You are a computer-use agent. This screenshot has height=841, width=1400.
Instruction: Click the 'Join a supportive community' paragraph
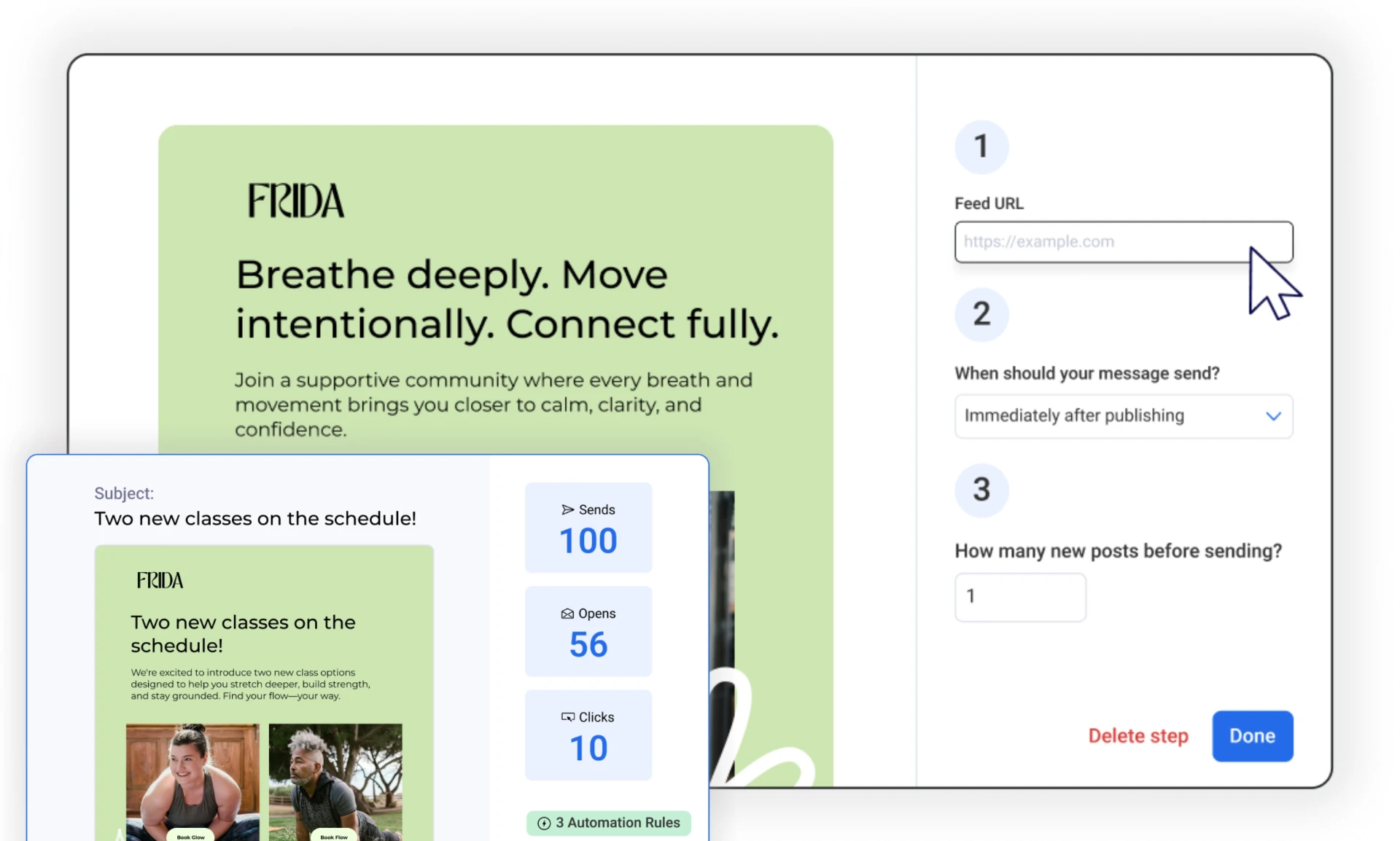click(493, 404)
